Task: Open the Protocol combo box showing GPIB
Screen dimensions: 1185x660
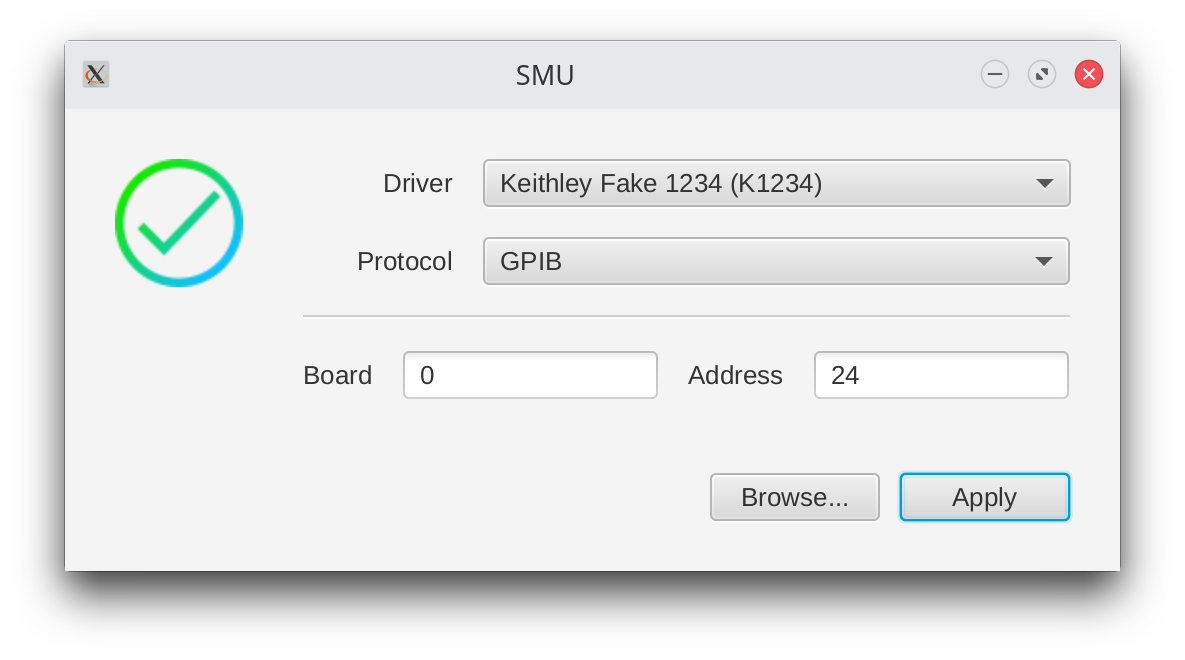Action: point(760,261)
